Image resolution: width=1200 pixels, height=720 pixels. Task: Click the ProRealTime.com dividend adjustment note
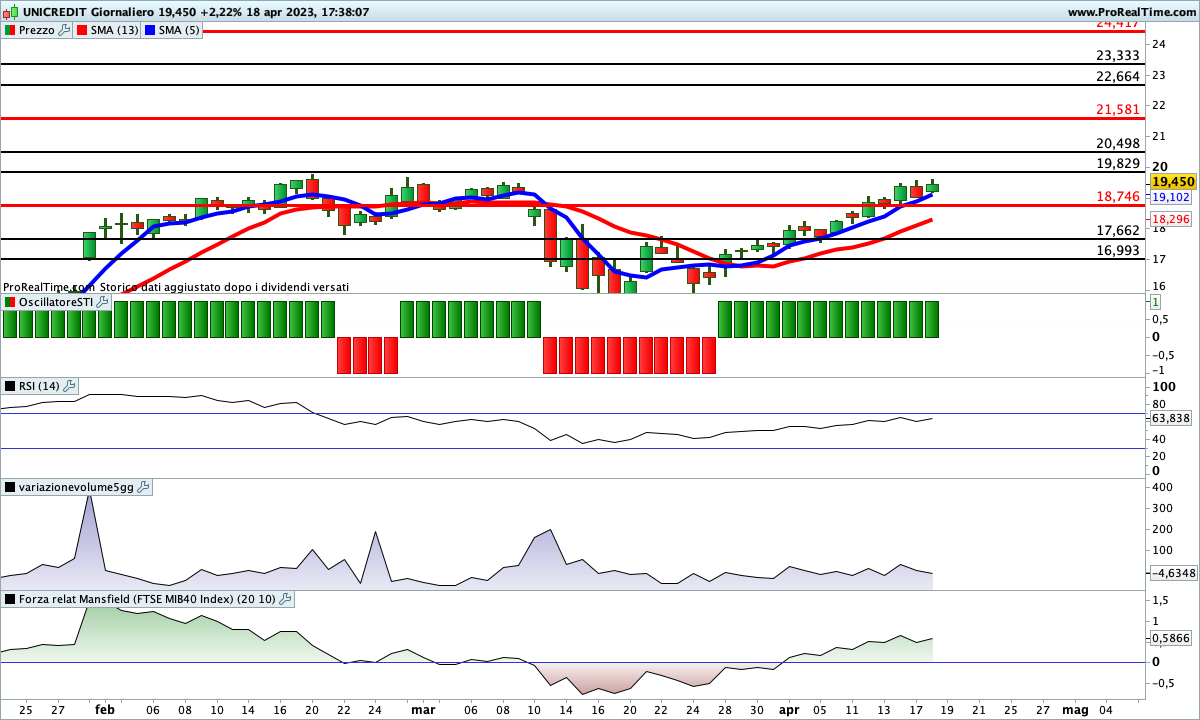176,286
